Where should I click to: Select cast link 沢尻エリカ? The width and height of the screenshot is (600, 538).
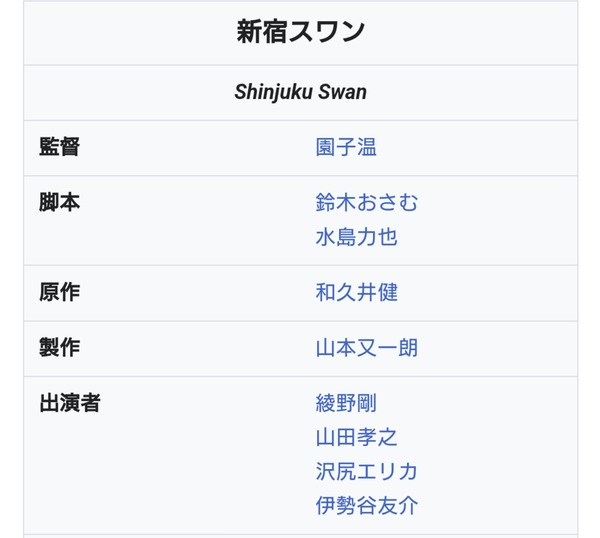click(x=367, y=471)
